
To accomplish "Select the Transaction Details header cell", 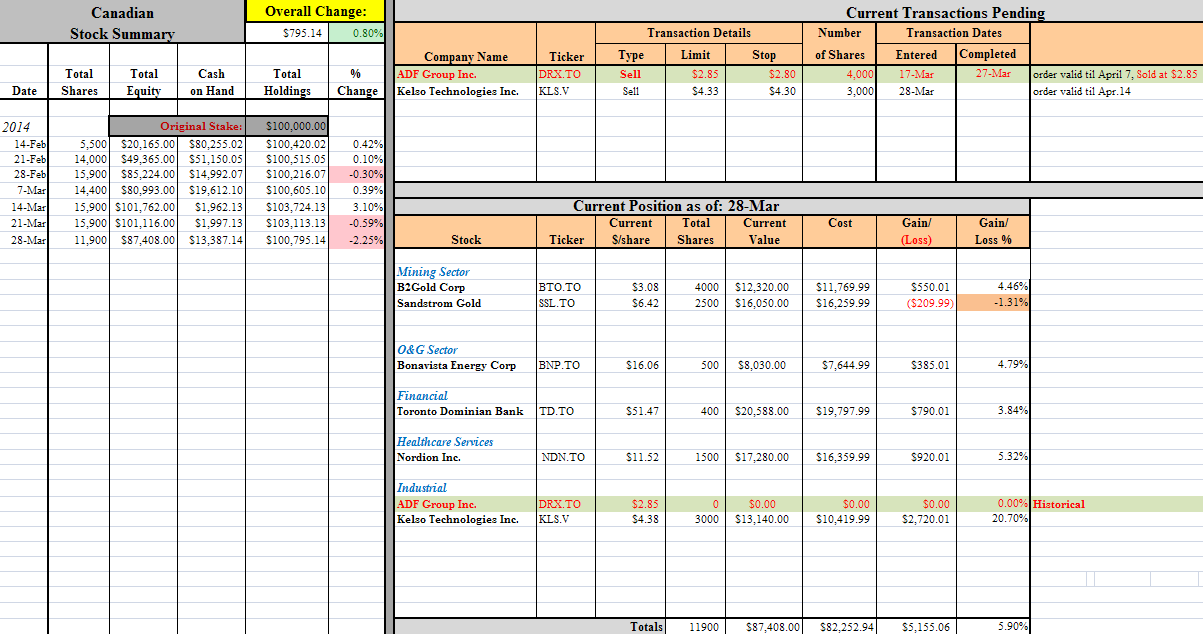I will 699,33.
